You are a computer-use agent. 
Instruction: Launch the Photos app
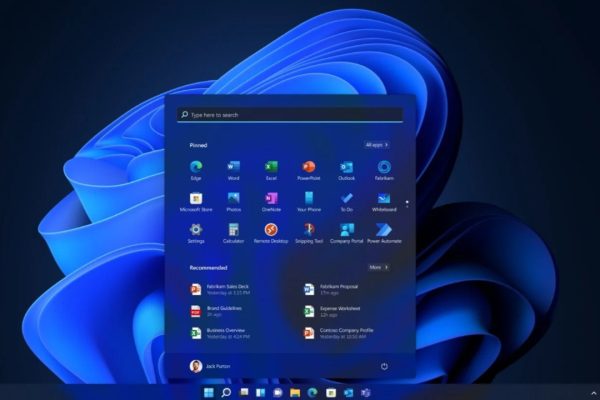click(233, 202)
